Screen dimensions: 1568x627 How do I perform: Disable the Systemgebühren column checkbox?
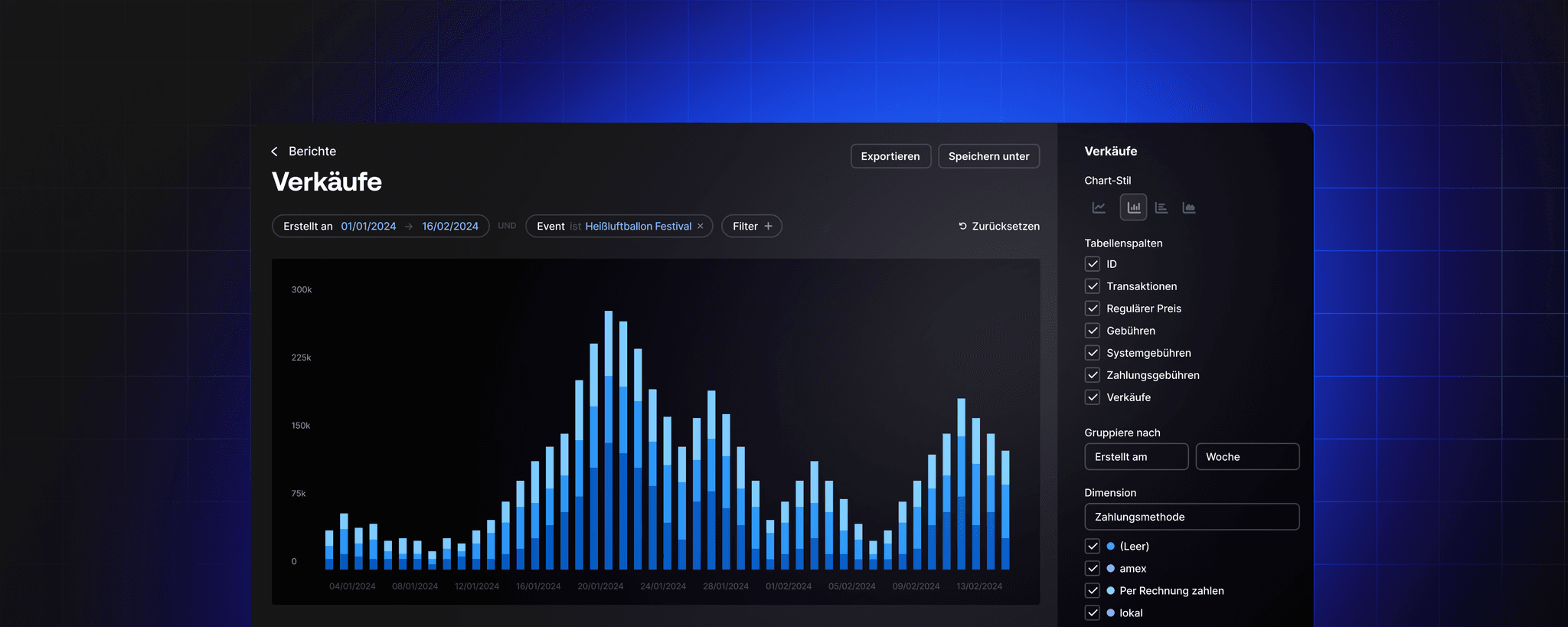[1093, 353]
